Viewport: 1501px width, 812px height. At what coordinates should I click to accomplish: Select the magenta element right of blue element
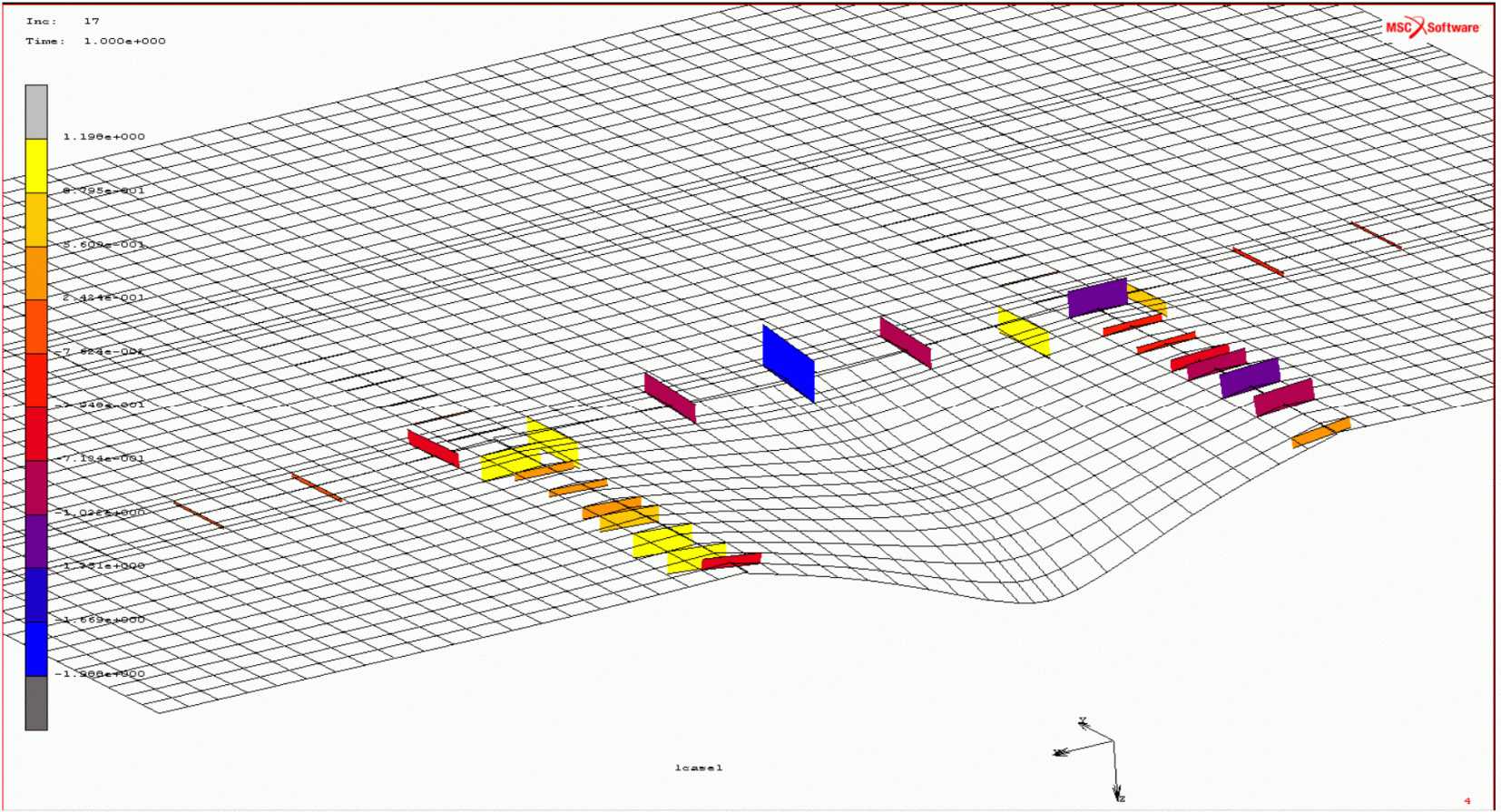tap(905, 342)
